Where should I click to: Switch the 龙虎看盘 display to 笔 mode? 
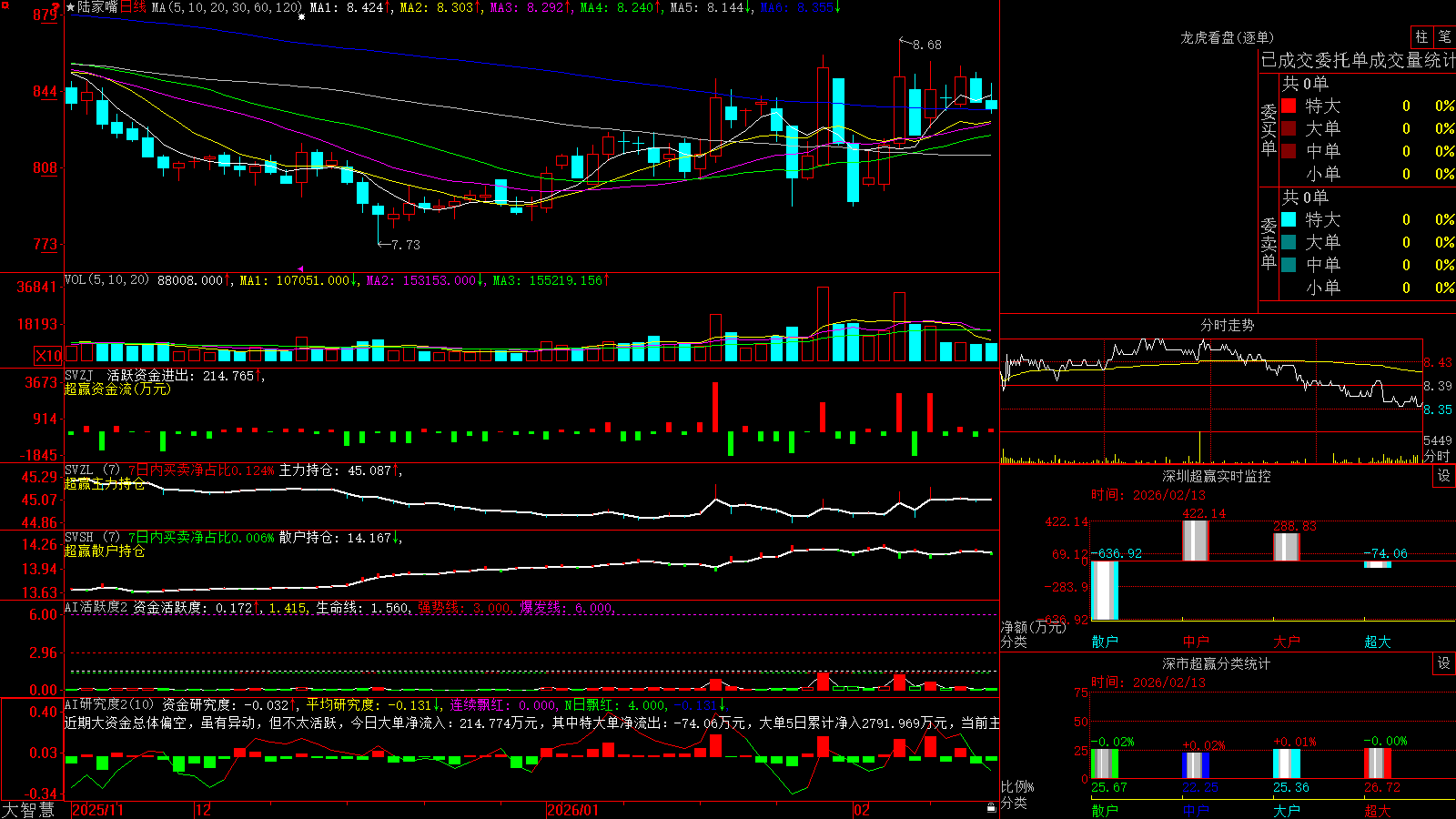pyautogui.click(x=1444, y=37)
